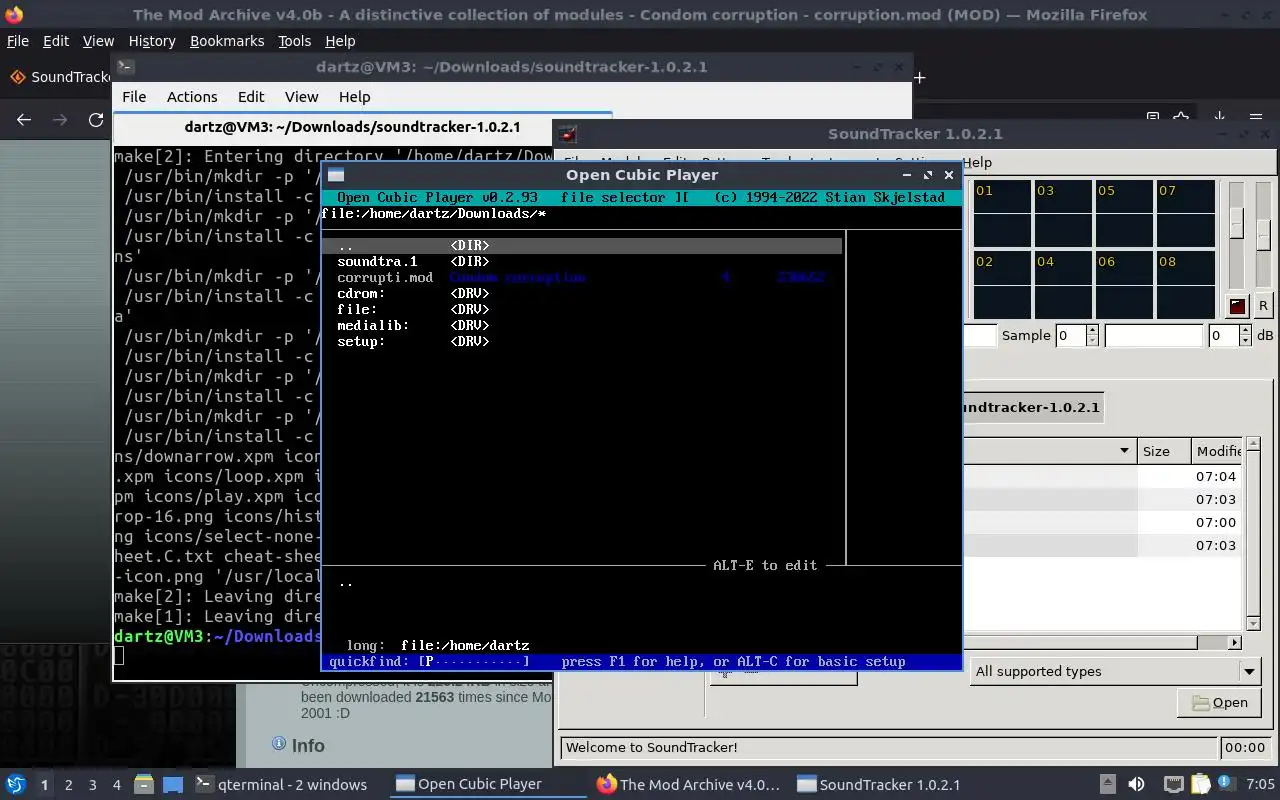
Task: Click the file list vertical scrollbar
Action: point(1254,534)
